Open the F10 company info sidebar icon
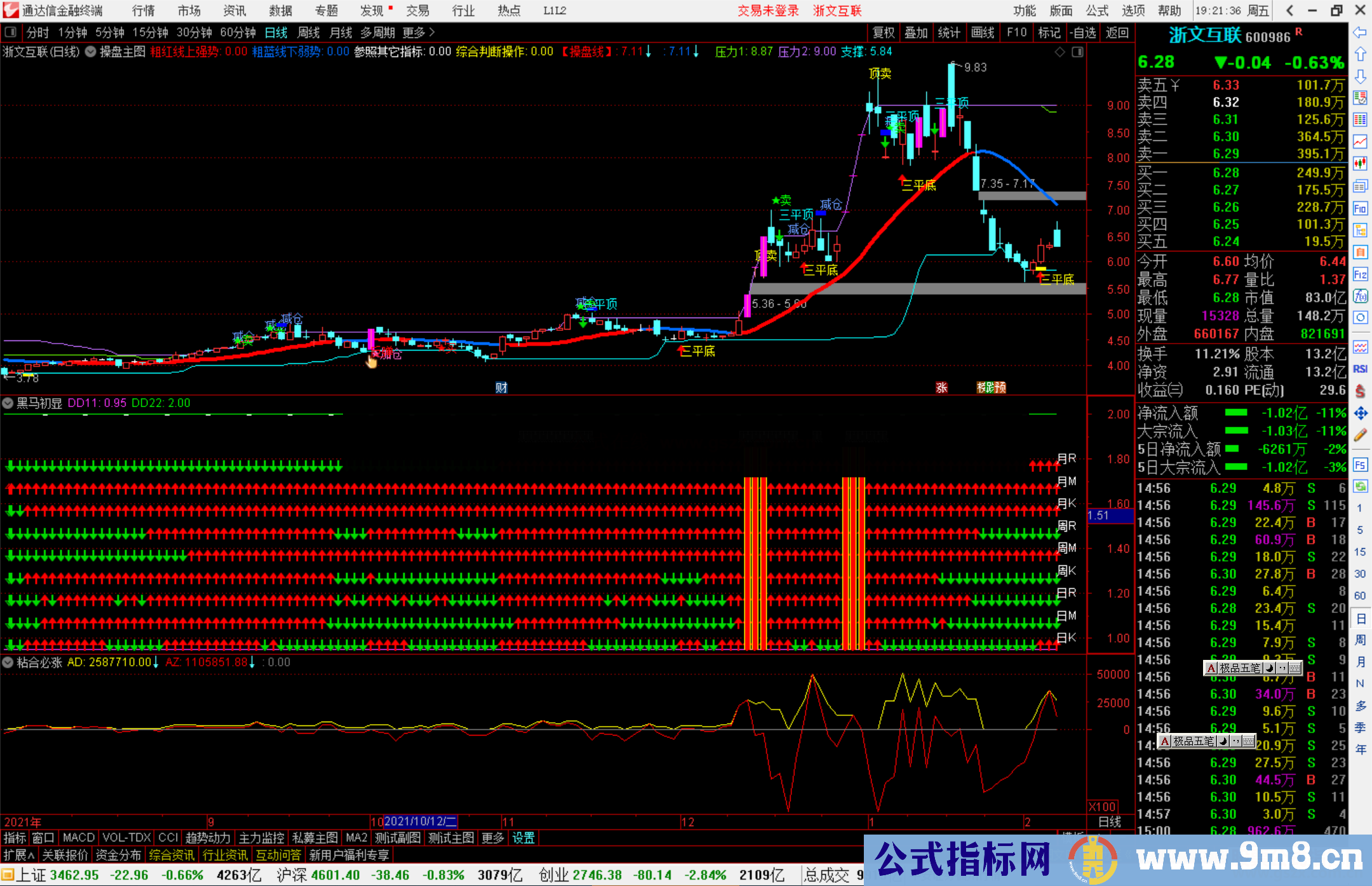The image size is (1372, 886). coord(1360,208)
